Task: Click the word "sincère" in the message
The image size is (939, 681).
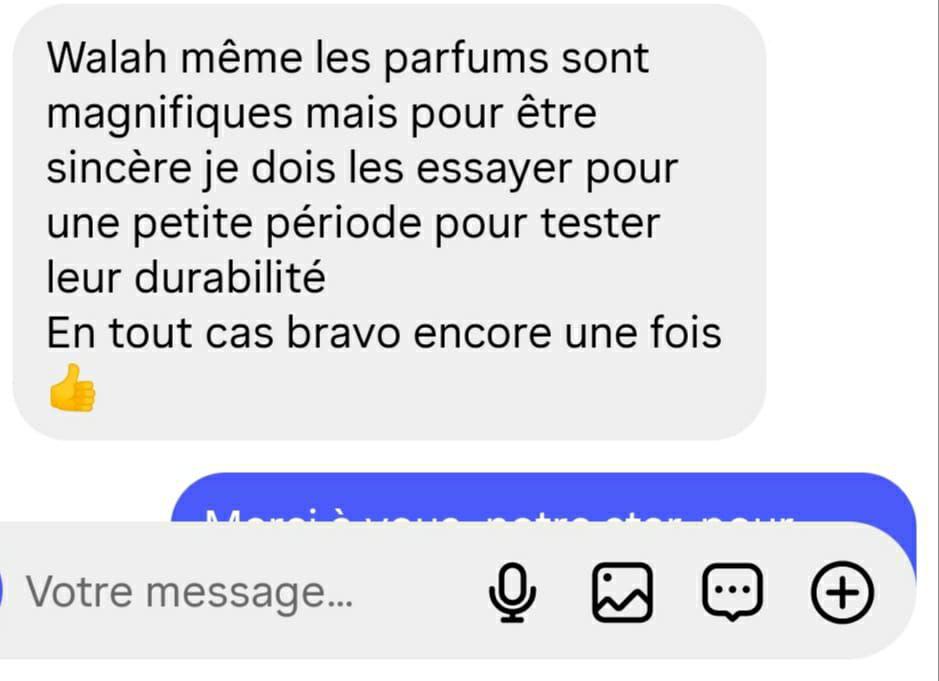Action: click(x=119, y=168)
